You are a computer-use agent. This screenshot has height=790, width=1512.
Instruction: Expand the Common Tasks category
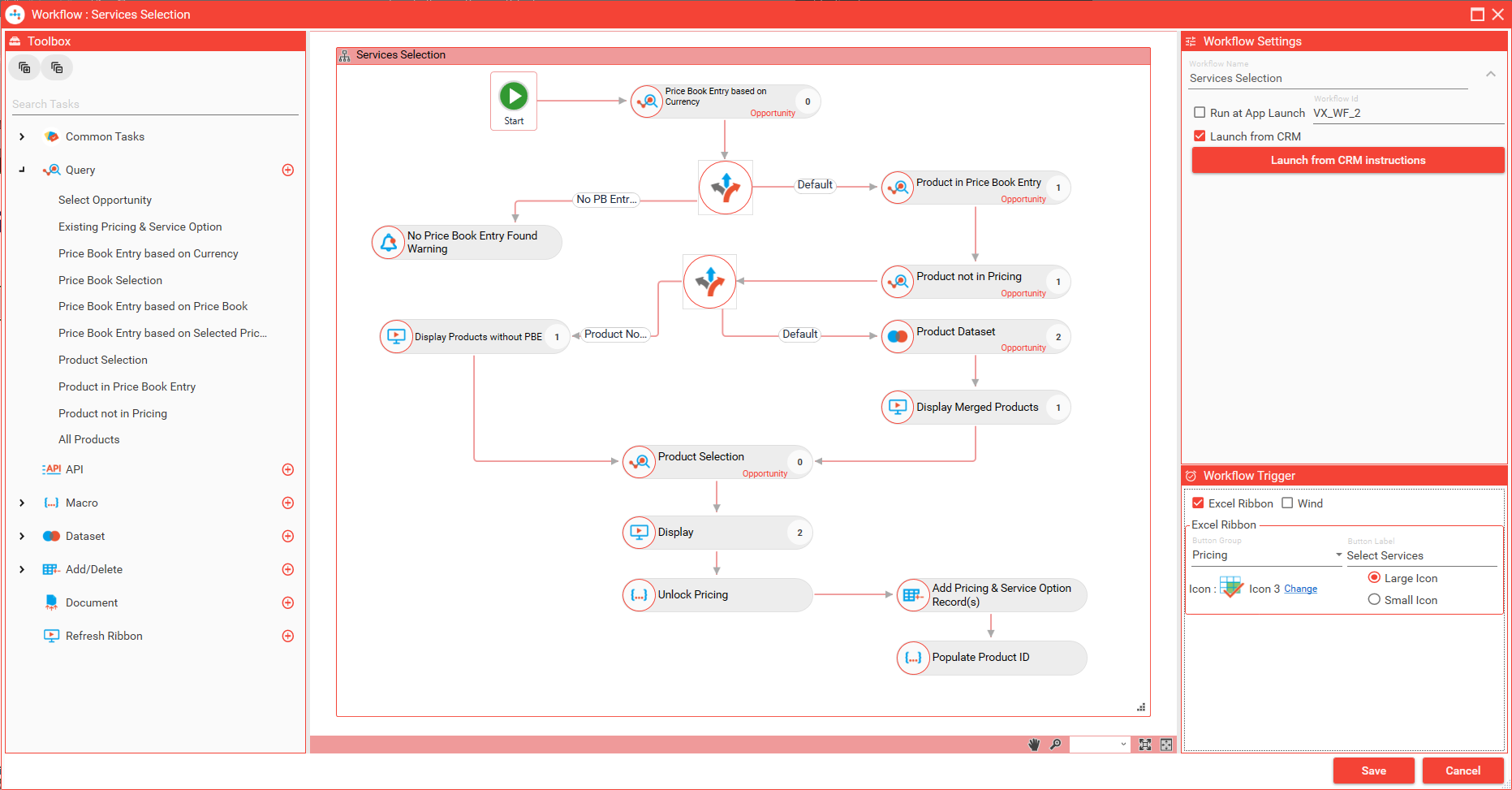click(22, 136)
